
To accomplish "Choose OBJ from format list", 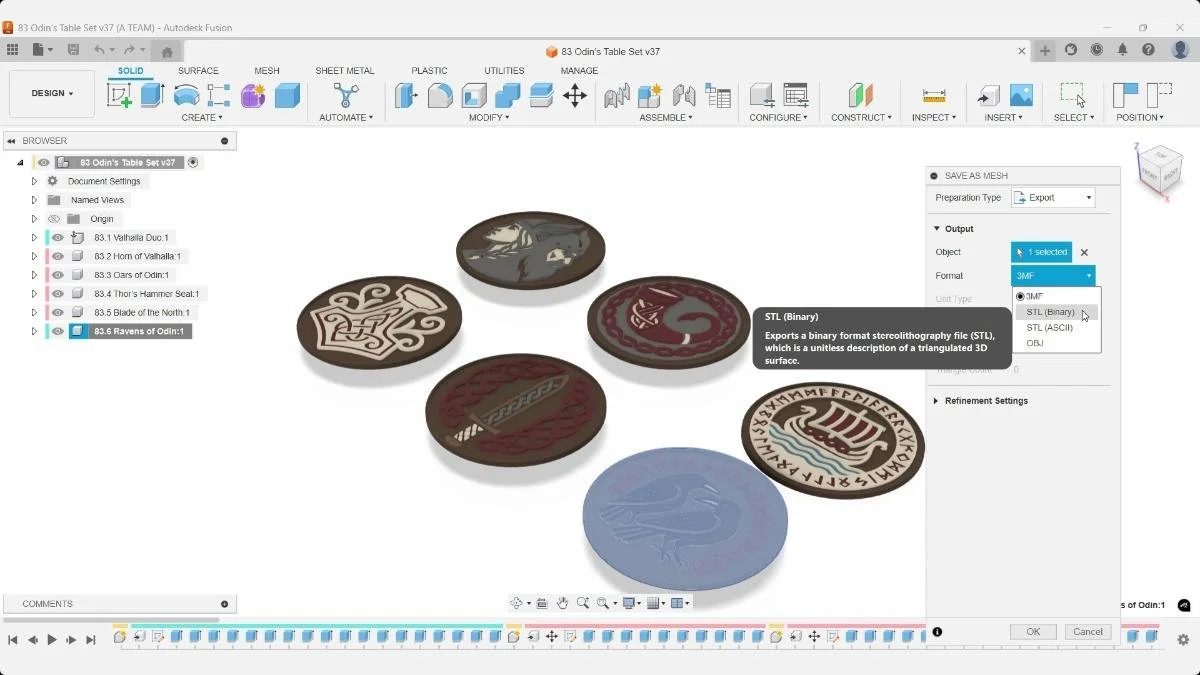I will coord(1057,343).
